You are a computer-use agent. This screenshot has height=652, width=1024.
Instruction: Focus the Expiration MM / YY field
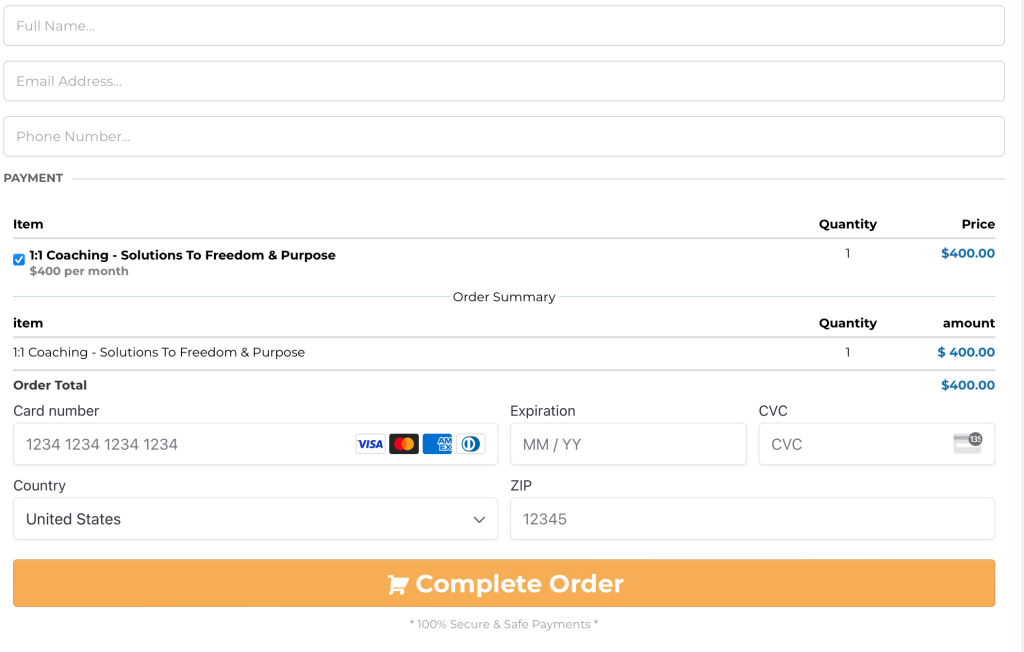pyautogui.click(x=628, y=444)
